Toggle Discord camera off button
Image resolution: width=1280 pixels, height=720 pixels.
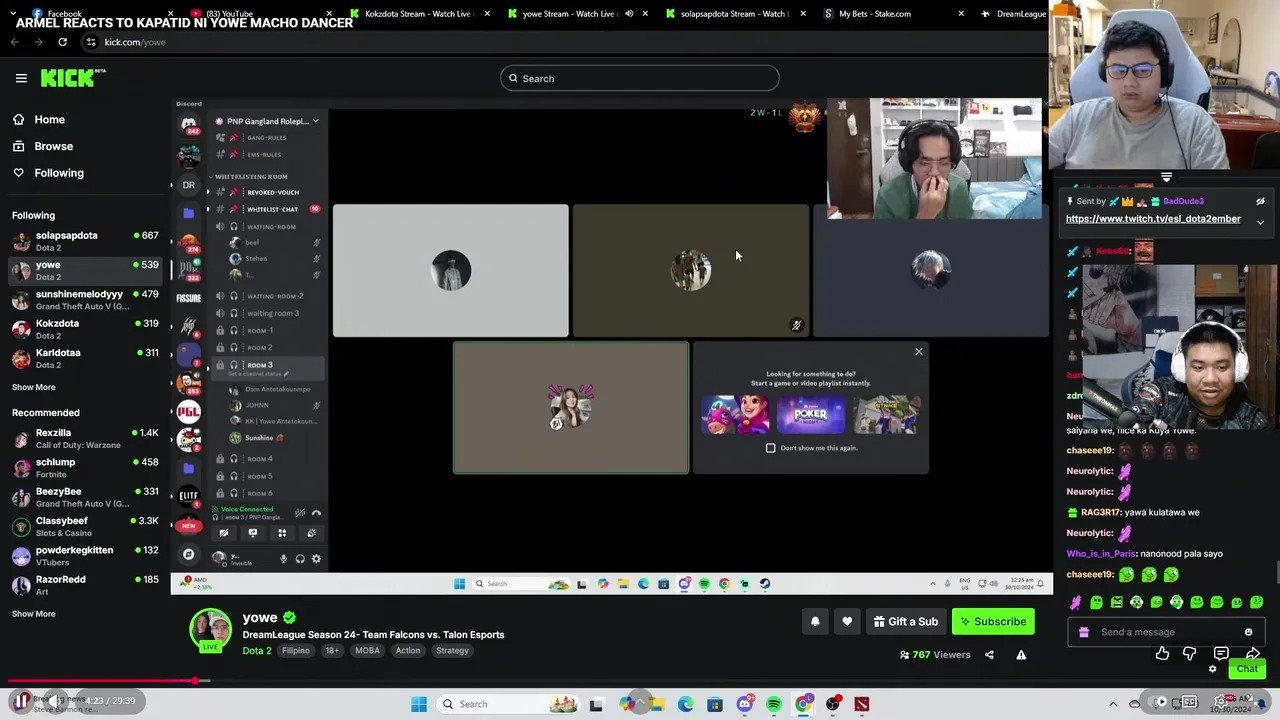(224, 533)
